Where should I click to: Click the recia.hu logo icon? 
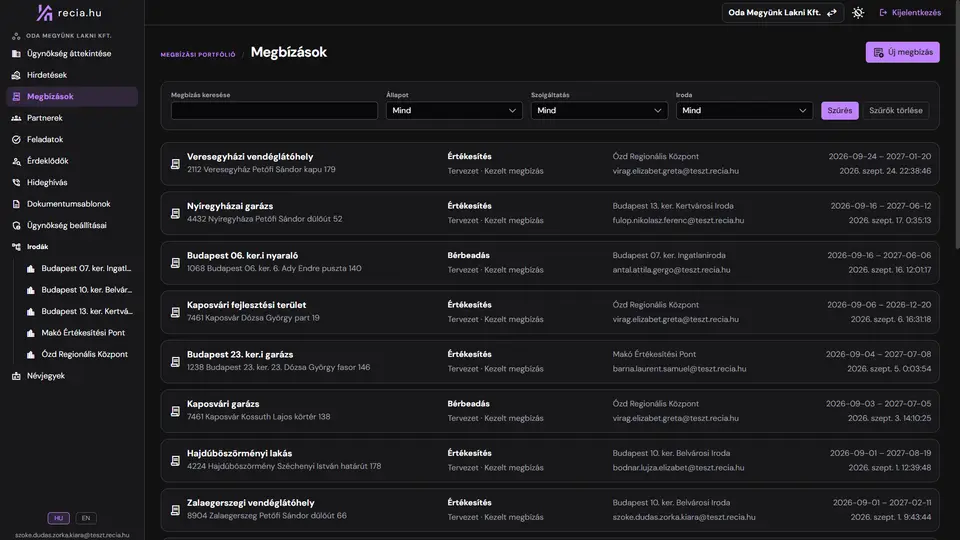coord(45,12)
